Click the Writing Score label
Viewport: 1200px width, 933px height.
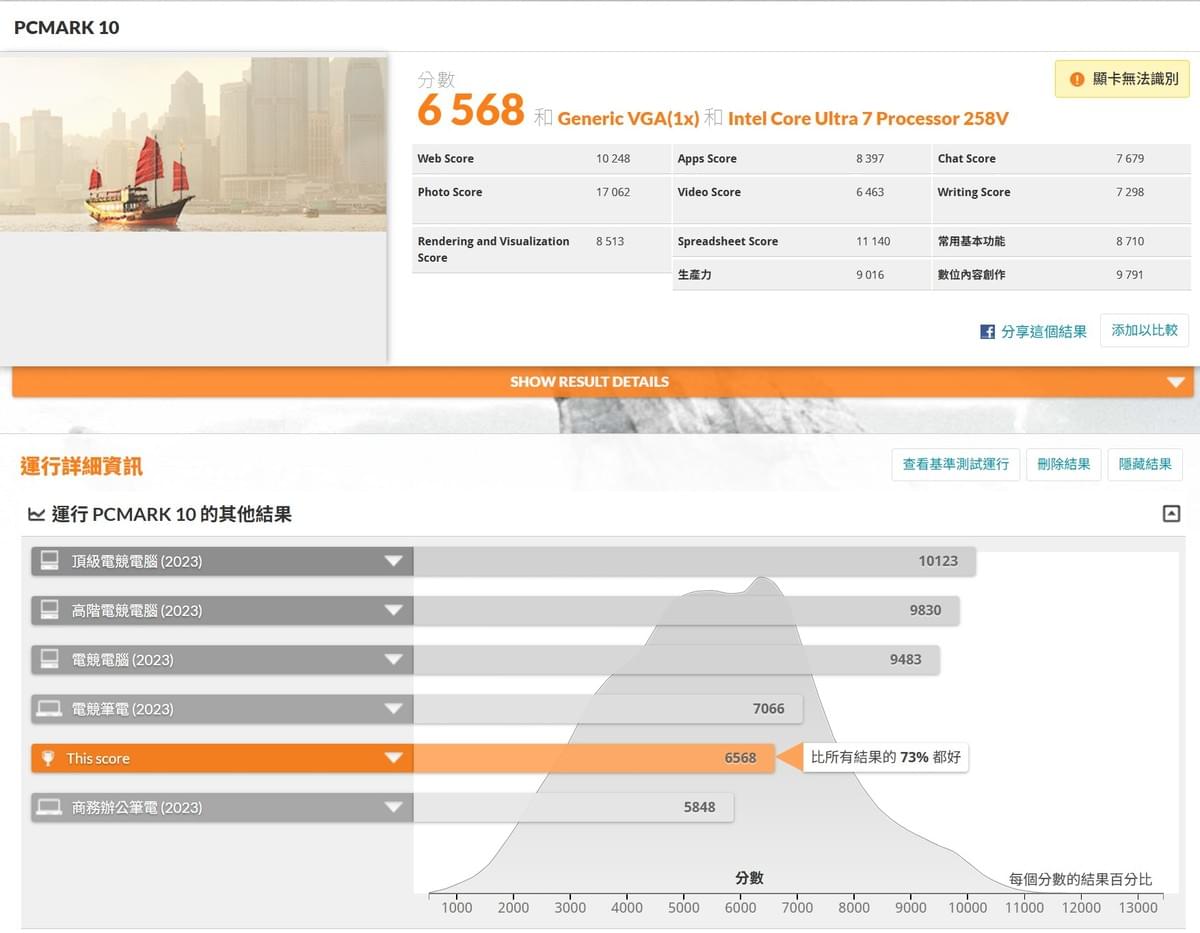974,192
